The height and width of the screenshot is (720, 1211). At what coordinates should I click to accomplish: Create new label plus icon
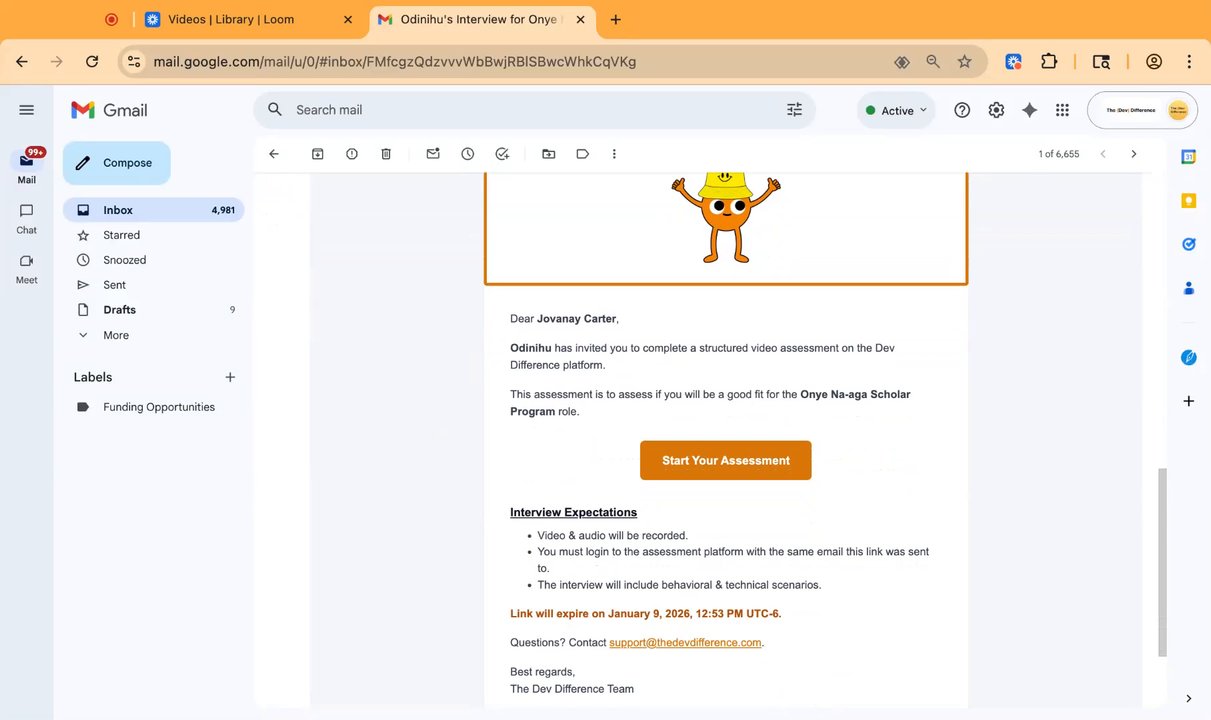[x=230, y=377]
